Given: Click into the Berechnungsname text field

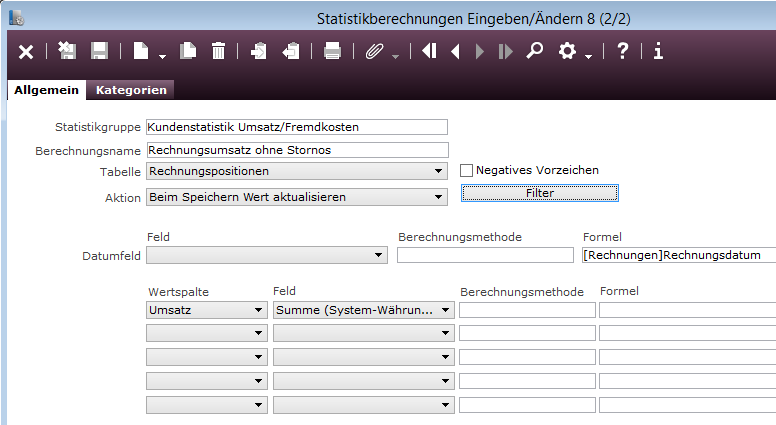Looking at the screenshot, I should pos(296,150).
